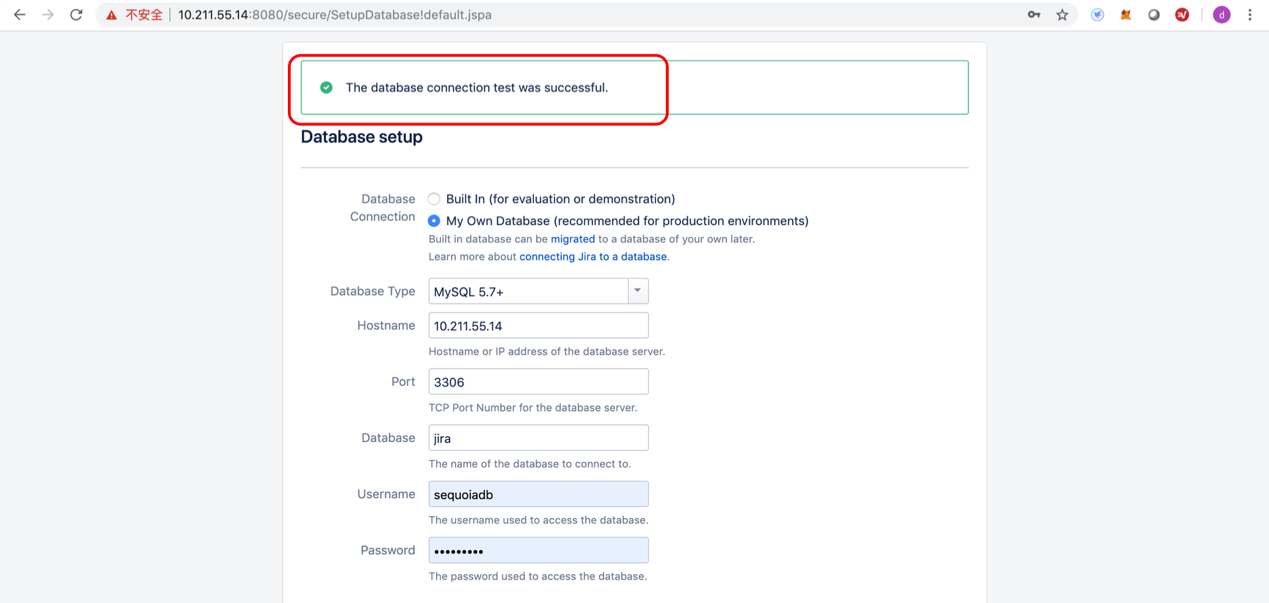Click the password used to access help text
The height and width of the screenshot is (603, 1269).
(538, 576)
